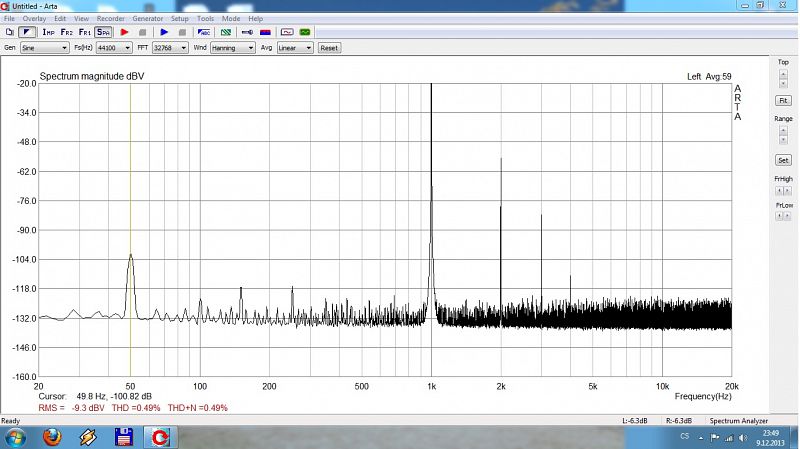Select the Spa spectrum analyzer mode
Image resolution: width=800 pixels, height=449 pixels.
[103, 32]
